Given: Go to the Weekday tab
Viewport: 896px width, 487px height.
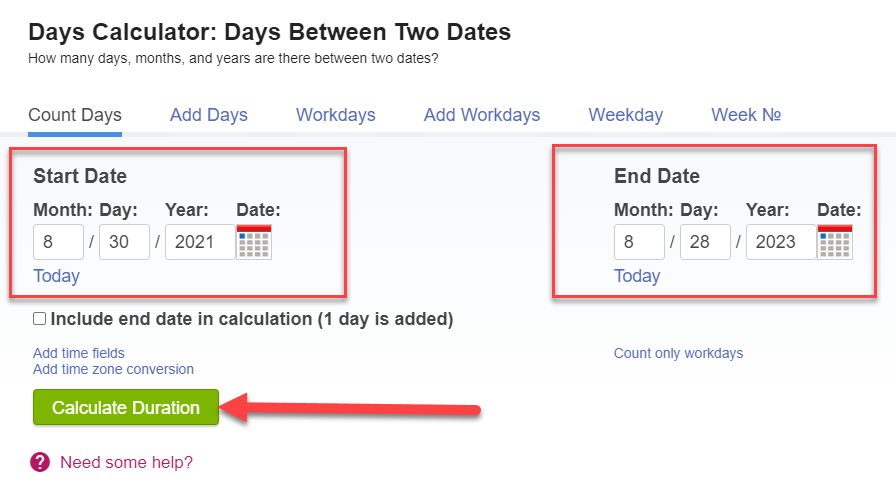Looking at the screenshot, I should [626, 115].
